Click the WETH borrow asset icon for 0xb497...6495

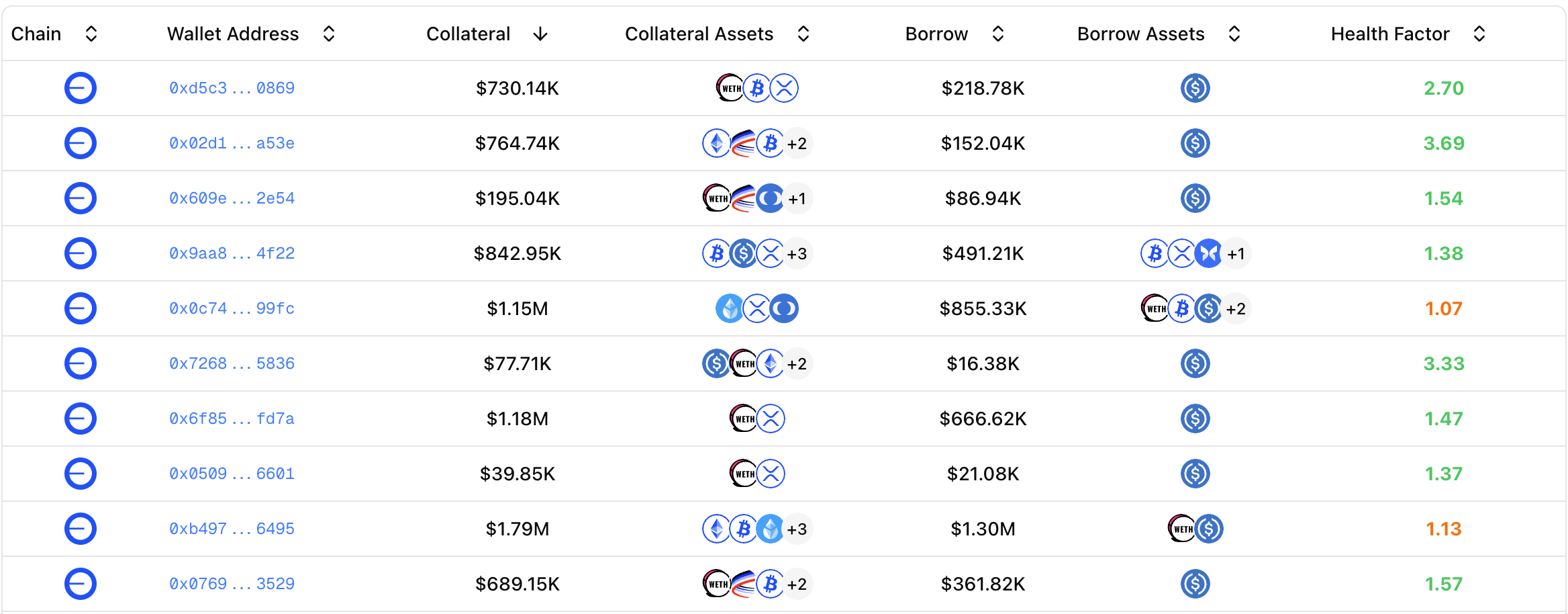[x=1181, y=529]
